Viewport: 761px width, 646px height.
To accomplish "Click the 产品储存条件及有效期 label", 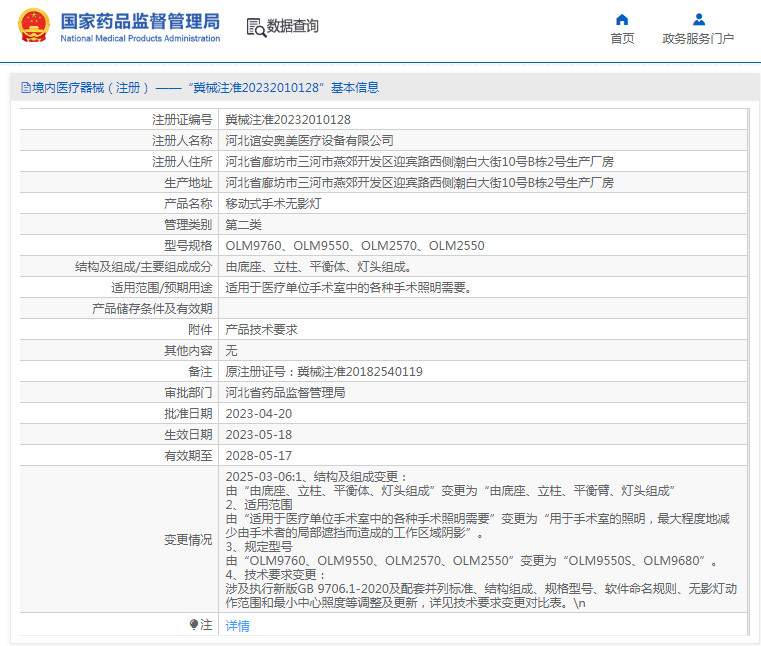I will click(x=152, y=309).
